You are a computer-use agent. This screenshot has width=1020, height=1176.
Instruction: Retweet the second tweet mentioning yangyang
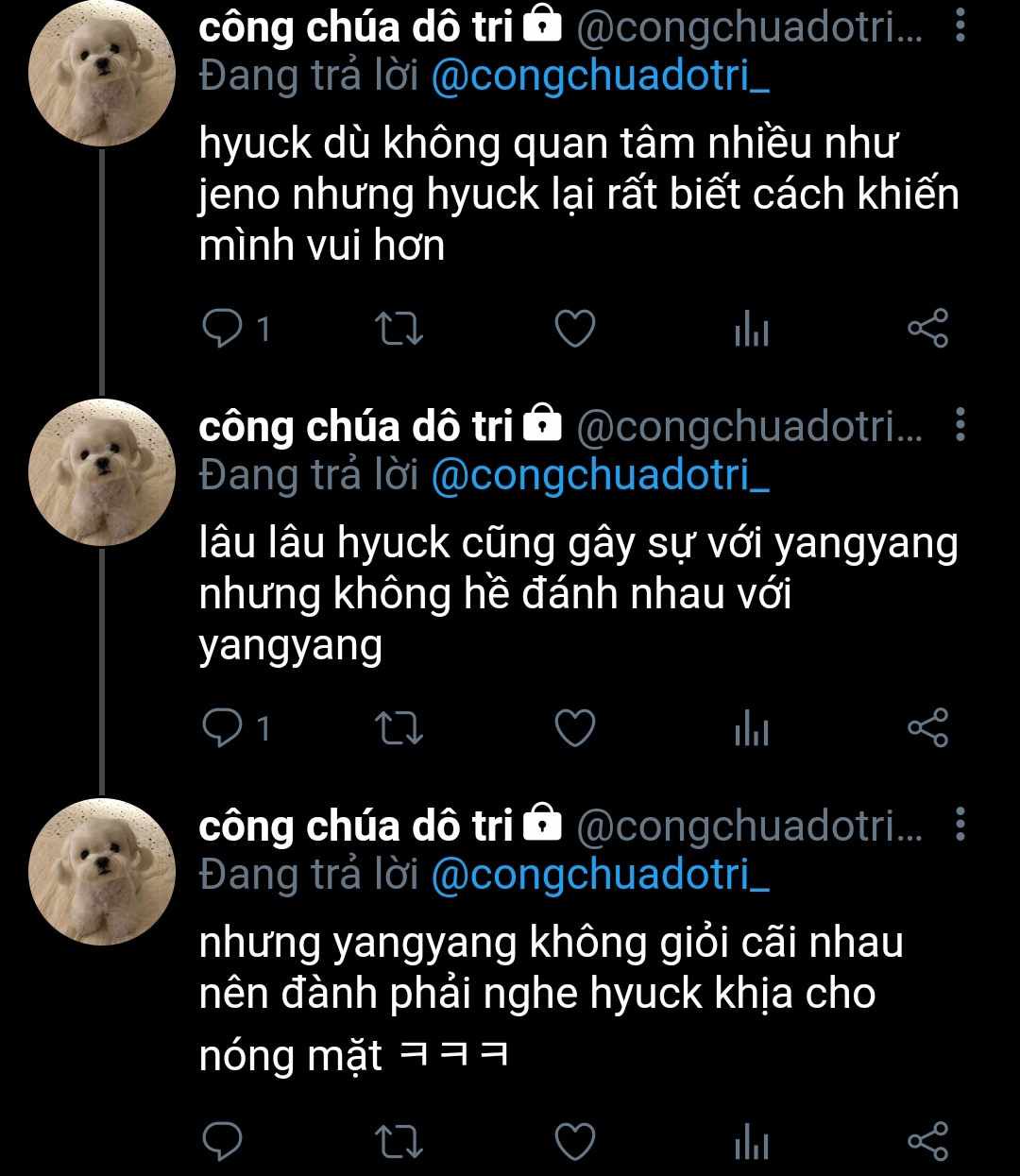click(399, 727)
